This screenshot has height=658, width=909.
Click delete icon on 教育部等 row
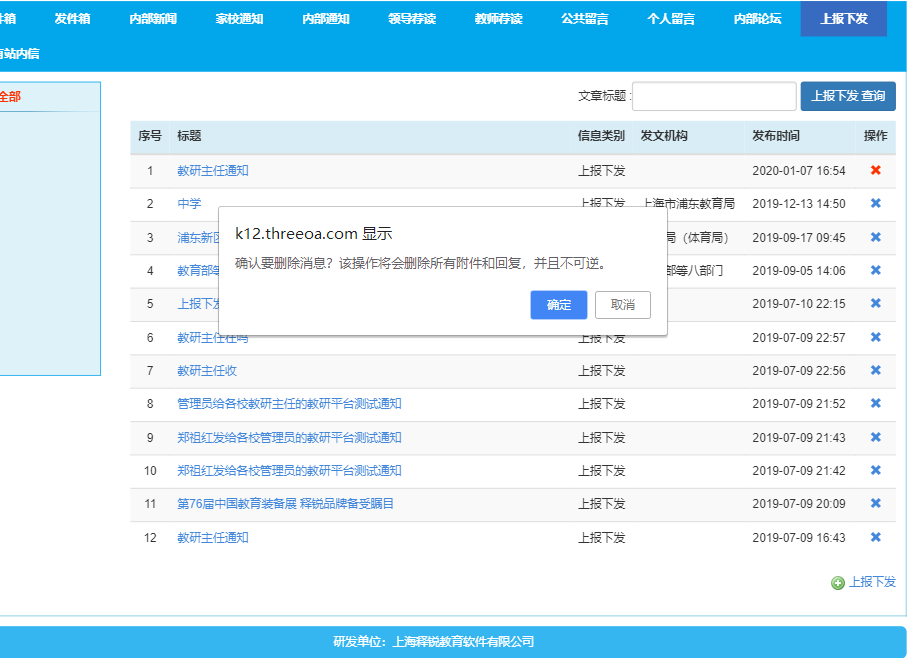876,270
